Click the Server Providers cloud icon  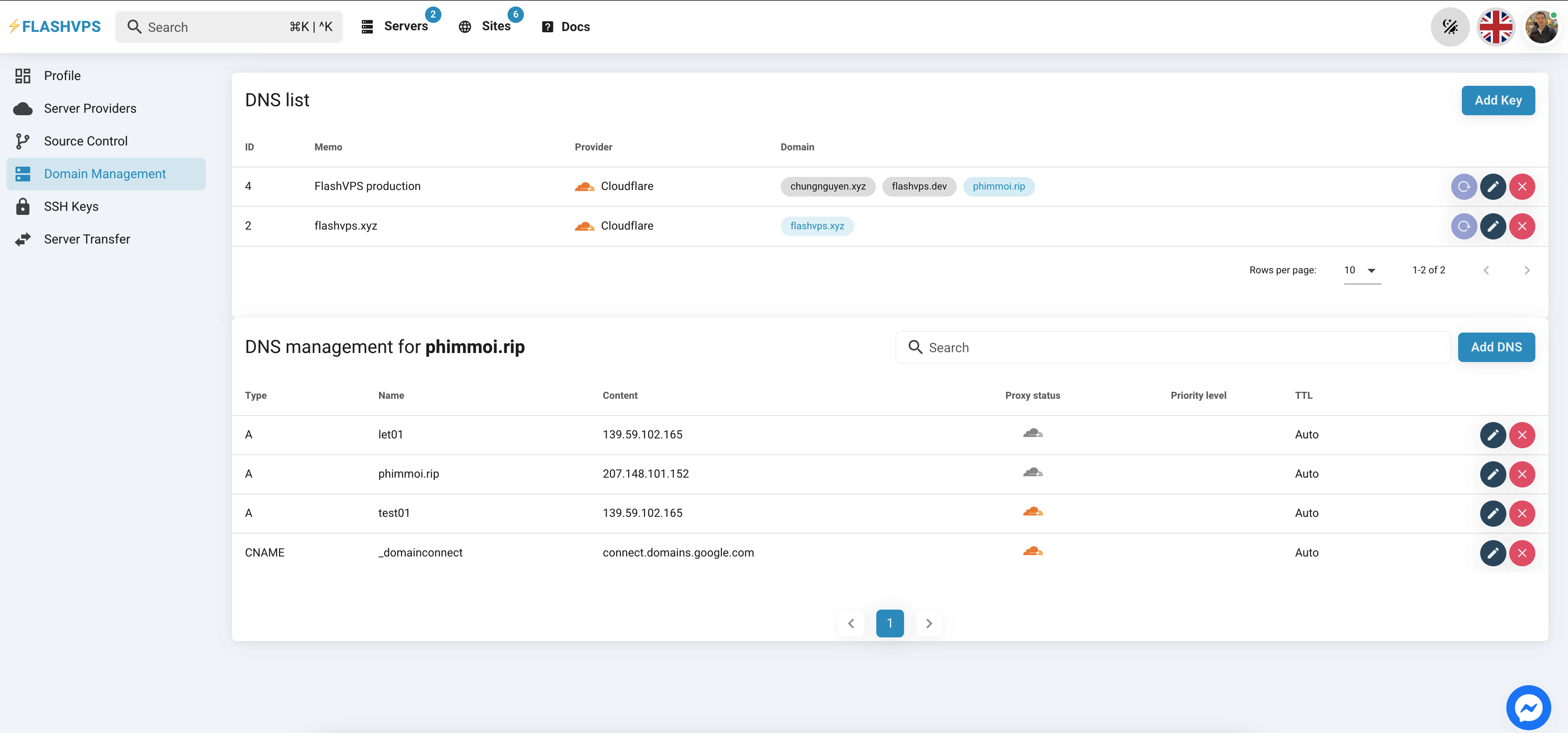click(23, 108)
